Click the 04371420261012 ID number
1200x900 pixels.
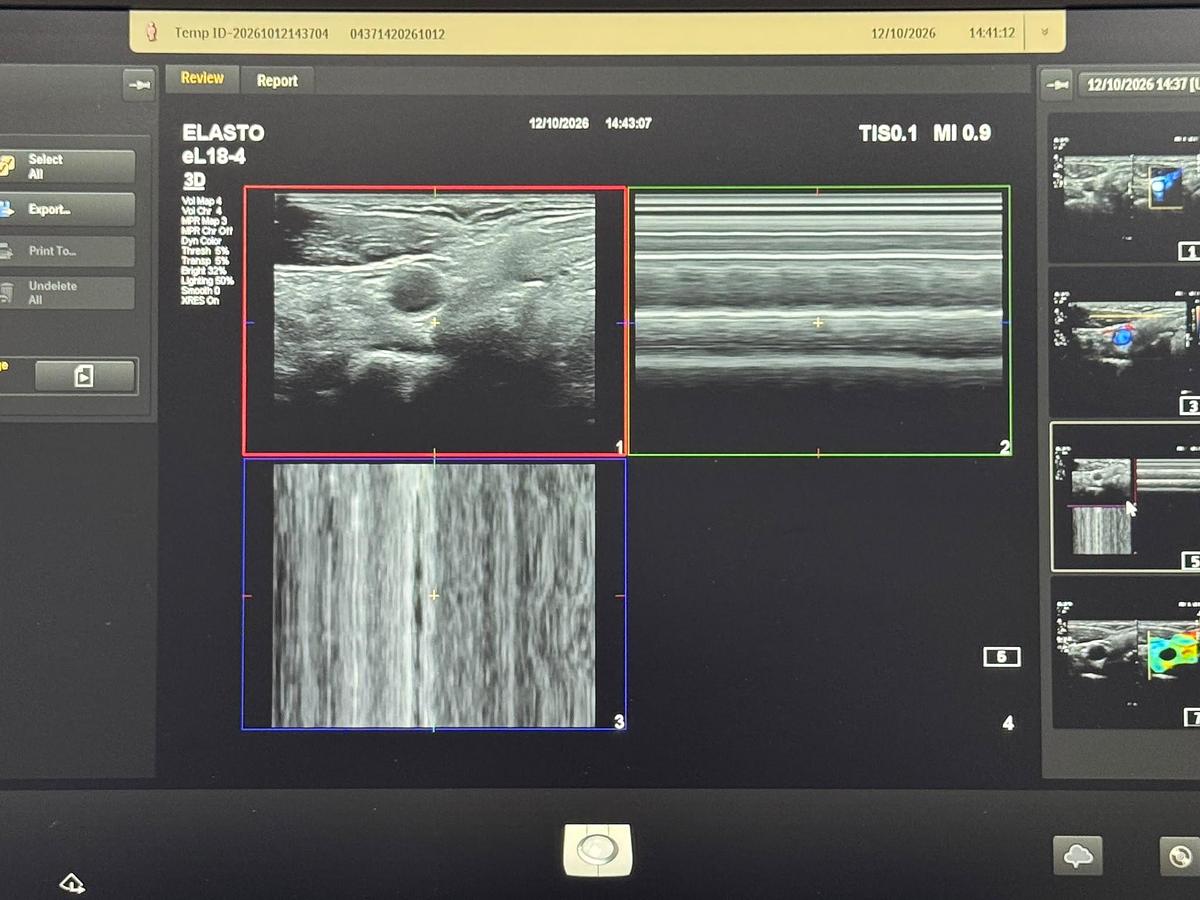coord(397,34)
